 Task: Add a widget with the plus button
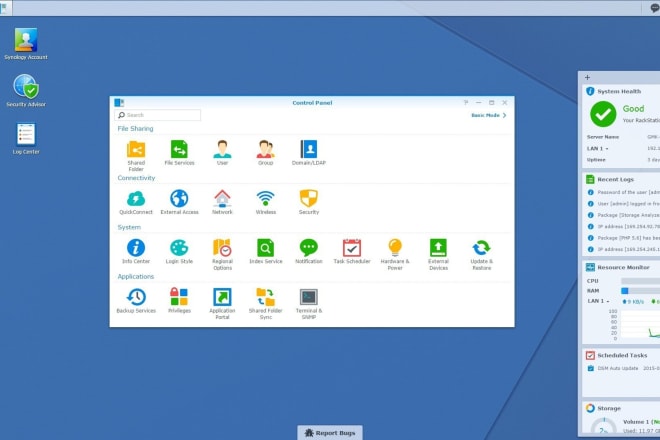coord(587,77)
